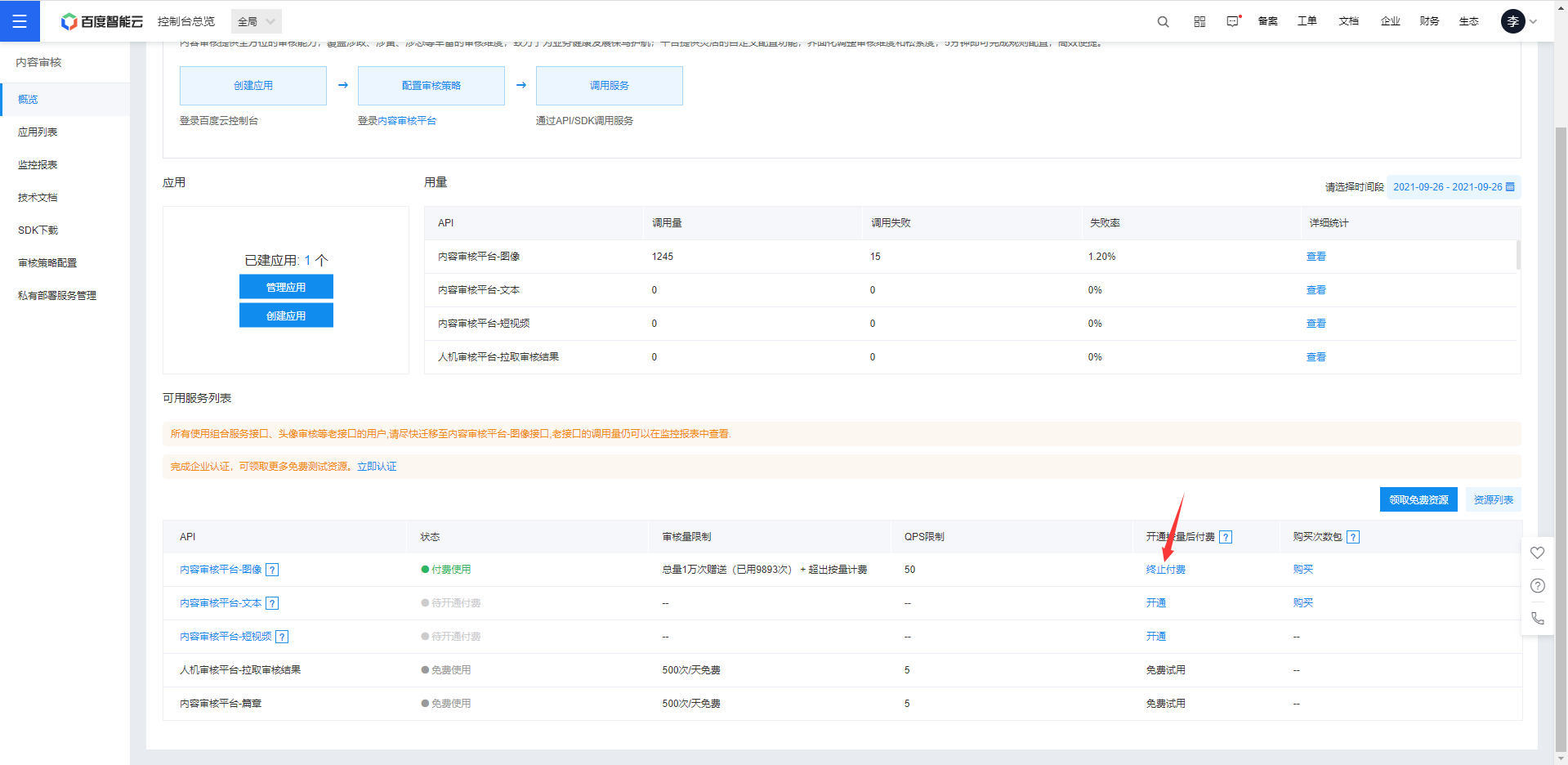Open 财务 in top navigation

1429,21
